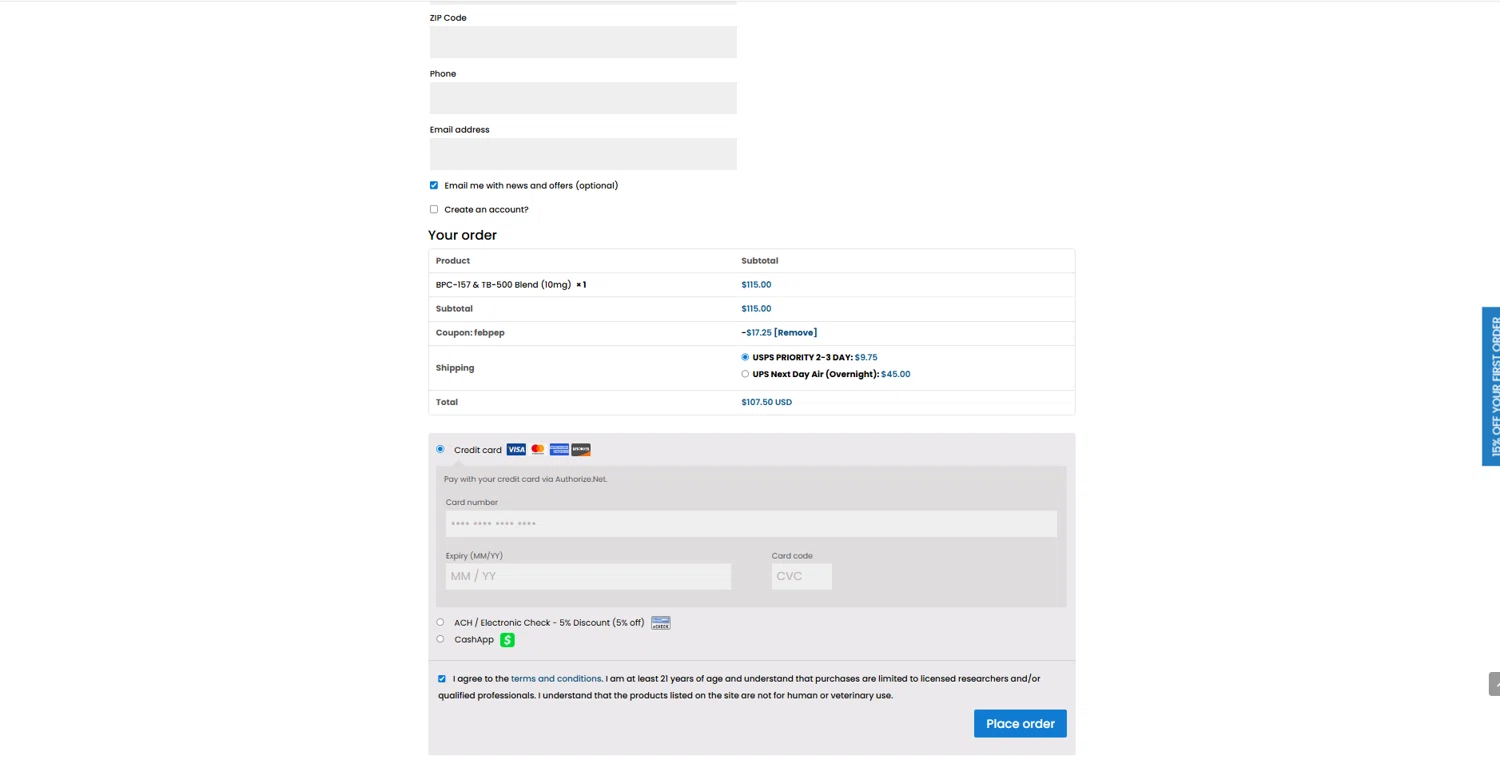The height and width of the screenshot is (763, 1500).
Task: Click the Expiry MM / YY field
Action: point(588,576)
